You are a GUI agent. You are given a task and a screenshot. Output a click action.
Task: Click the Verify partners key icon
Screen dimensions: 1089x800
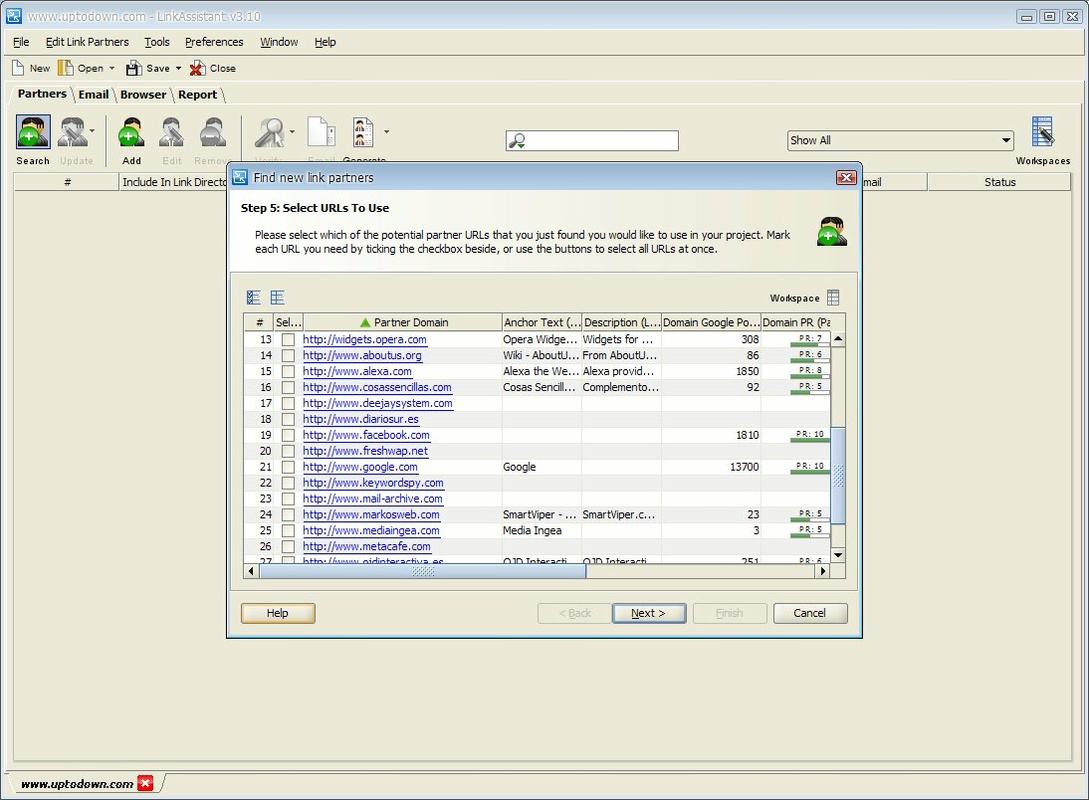click(269, 132)
